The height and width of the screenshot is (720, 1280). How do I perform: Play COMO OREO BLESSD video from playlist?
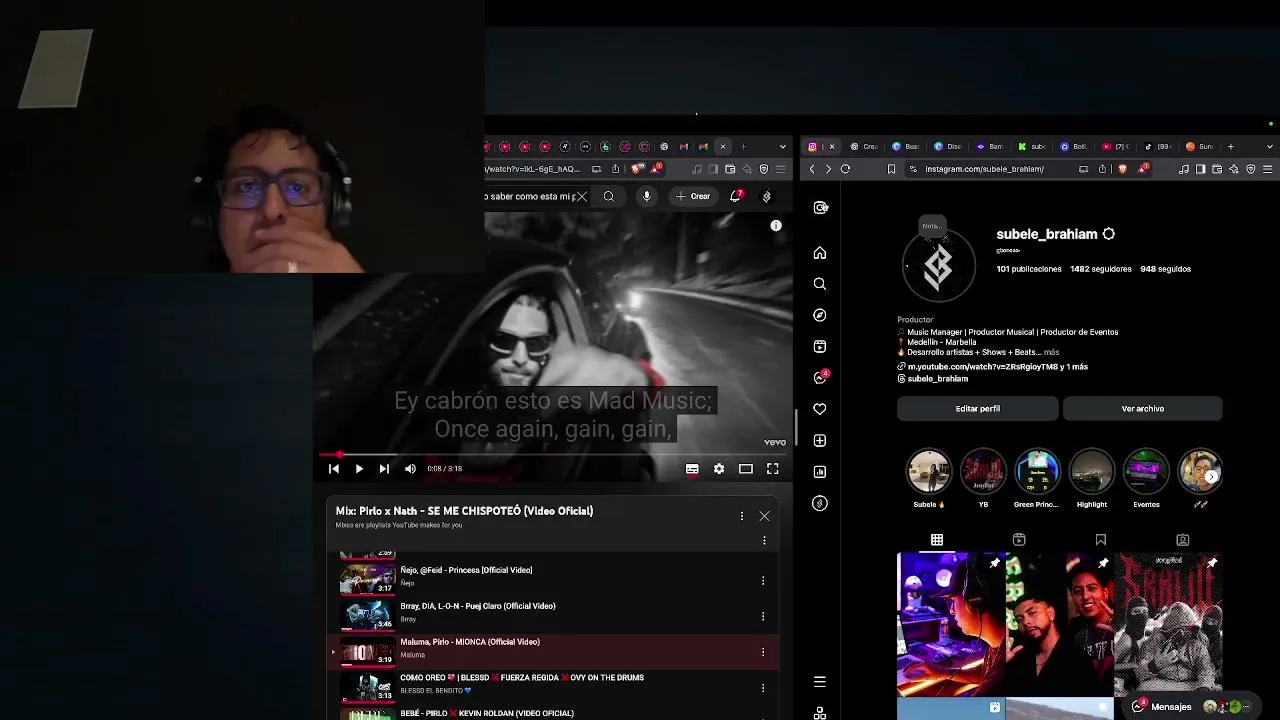(x=553, y=688)
